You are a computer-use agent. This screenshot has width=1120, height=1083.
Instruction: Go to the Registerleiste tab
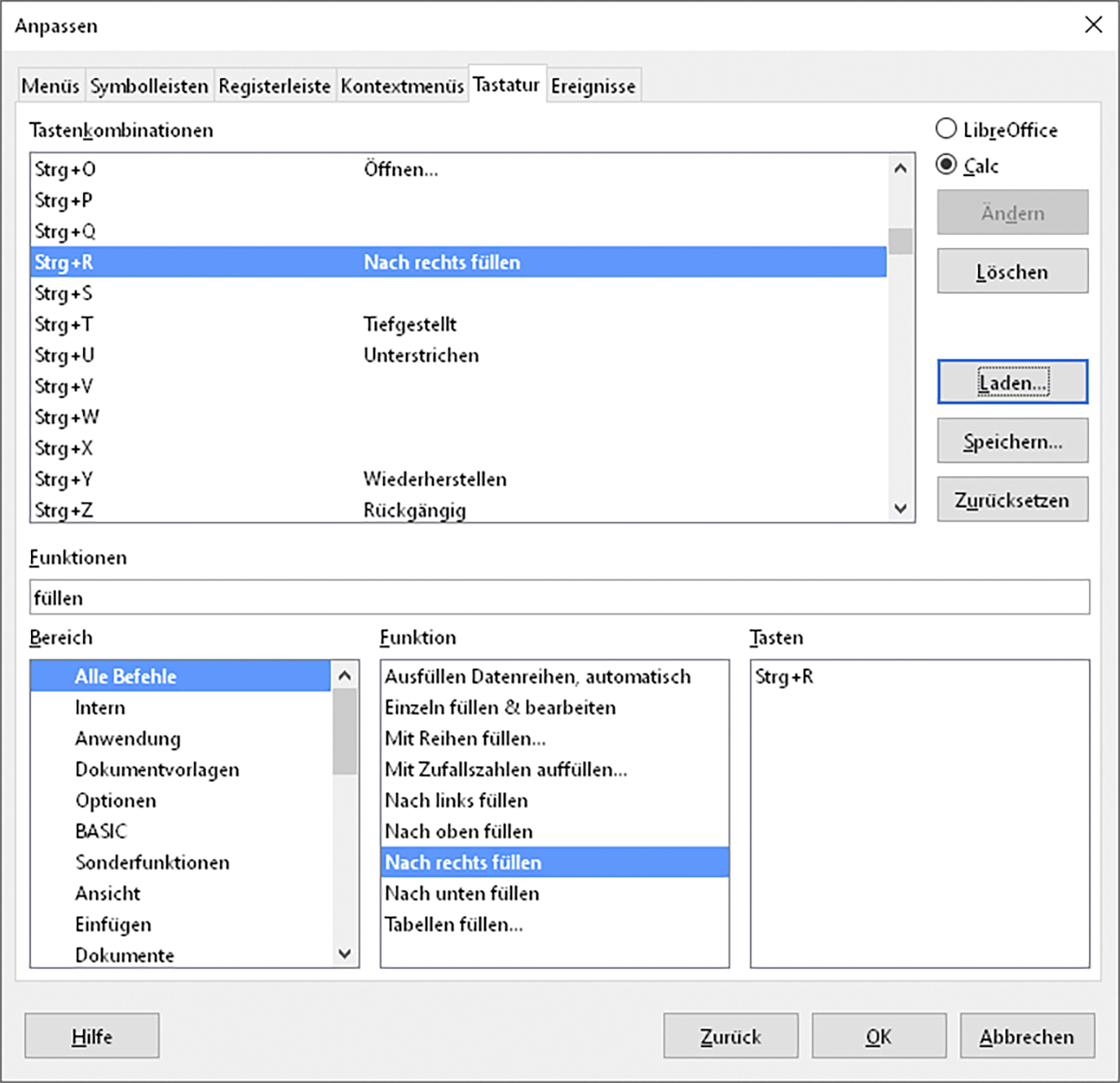[275, 86]
